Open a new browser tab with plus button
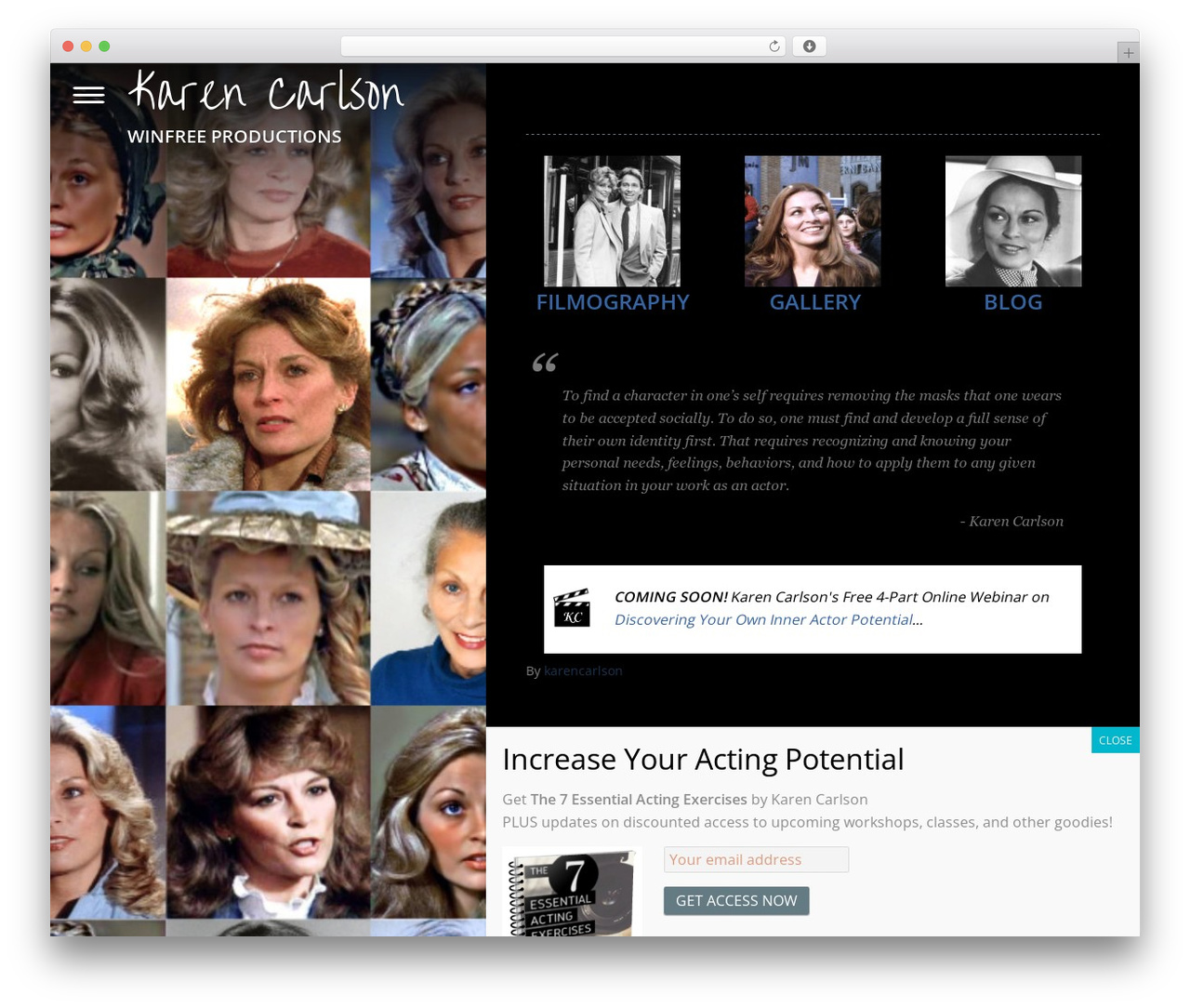 click(x=1128, y=53)
